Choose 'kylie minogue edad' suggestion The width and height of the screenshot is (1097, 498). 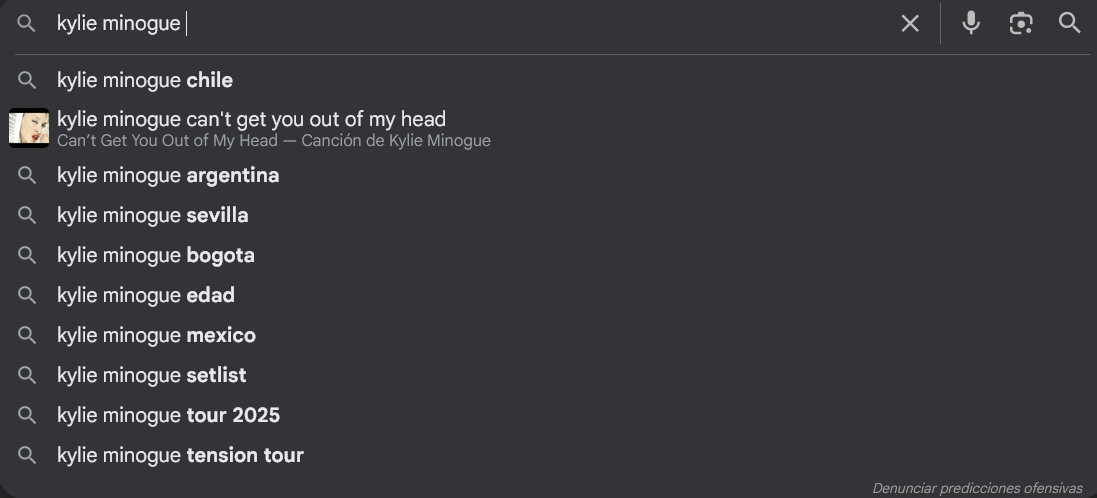548,295
